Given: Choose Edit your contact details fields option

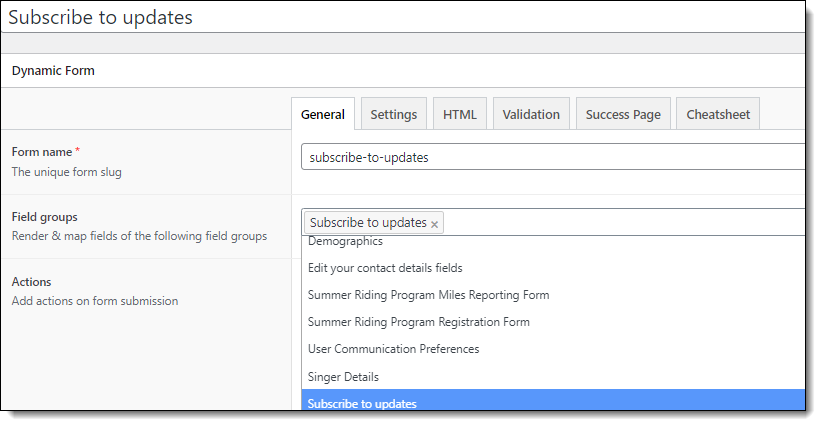Looking at the screenshot, I should (553, 268).
